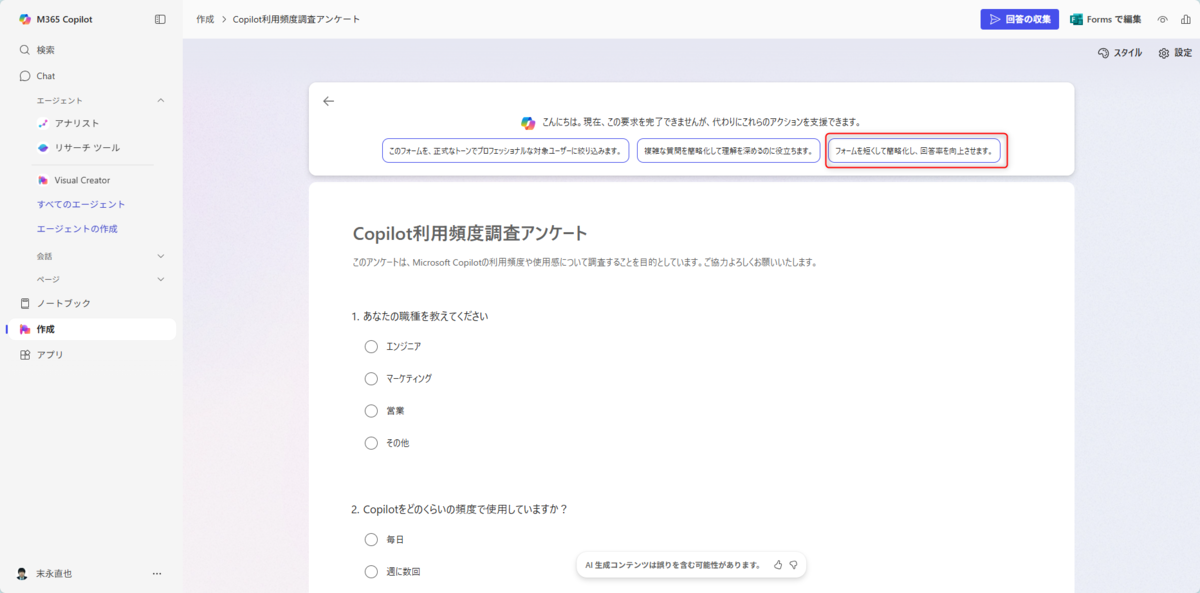View responses with the bar chart icon
Image resolution: width=1200 pixels, height=593 pixels.
[x=1184, y=19]
